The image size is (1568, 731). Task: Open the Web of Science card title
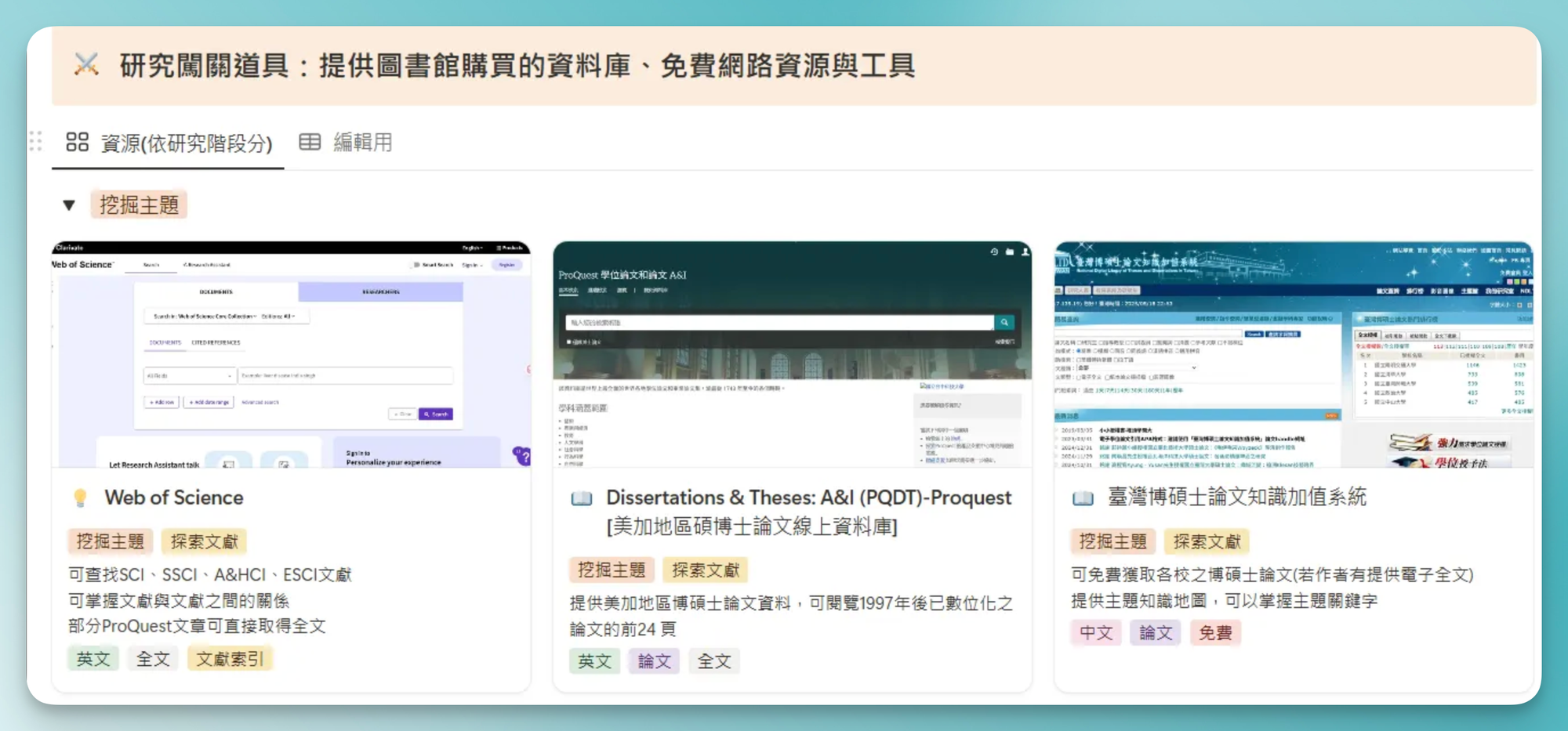click(x=174, y=498)
